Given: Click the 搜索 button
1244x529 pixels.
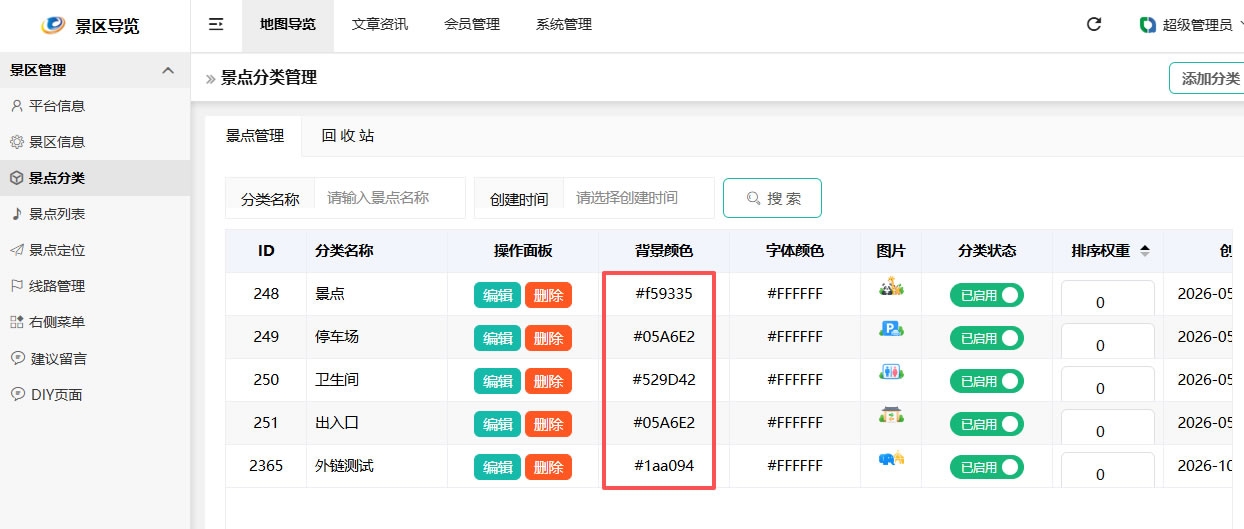Looking at the screenshot, I should 772,198.
